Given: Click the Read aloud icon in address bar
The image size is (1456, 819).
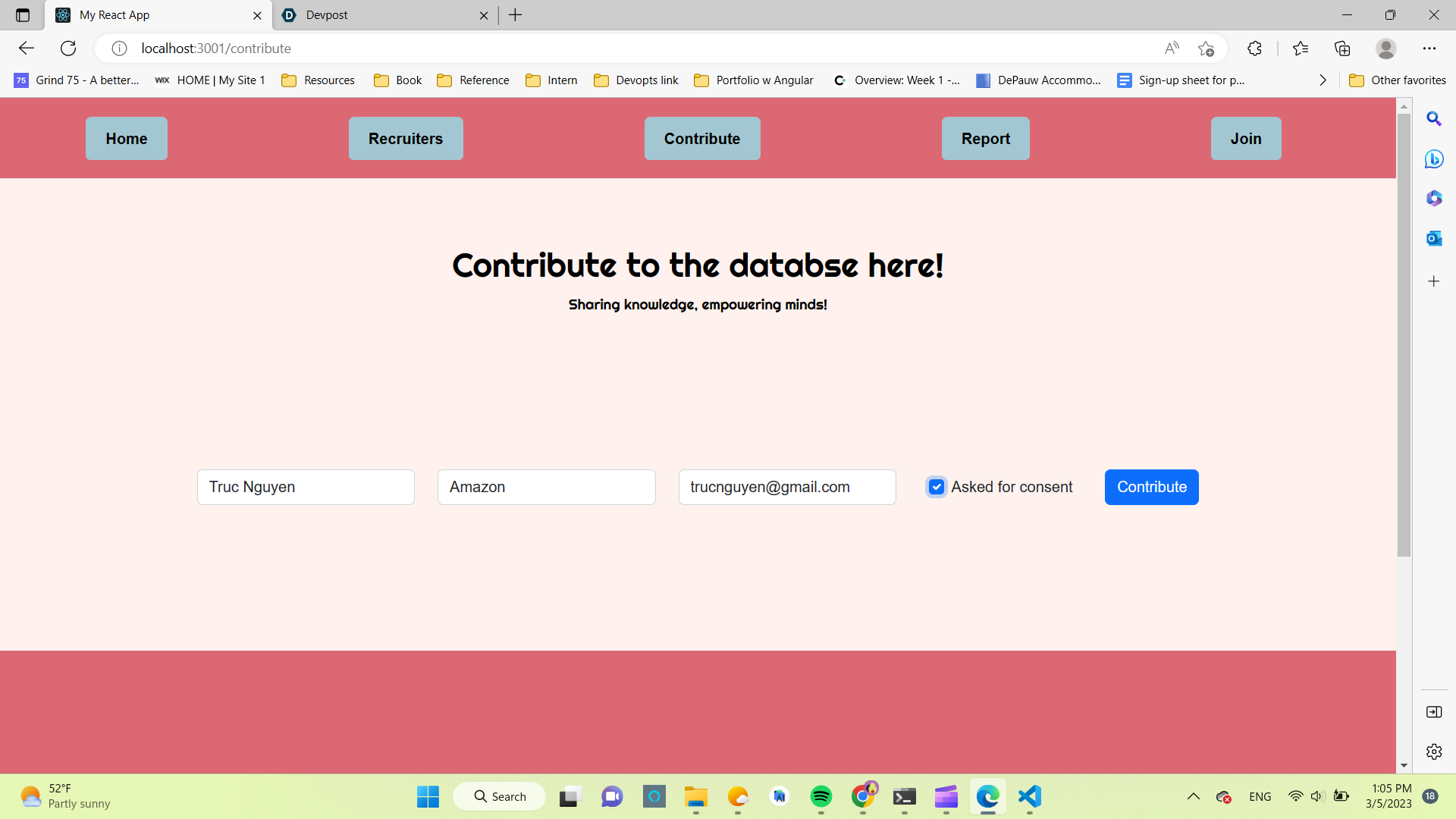Looking at the screenshot, I should tap(1172, 49).
